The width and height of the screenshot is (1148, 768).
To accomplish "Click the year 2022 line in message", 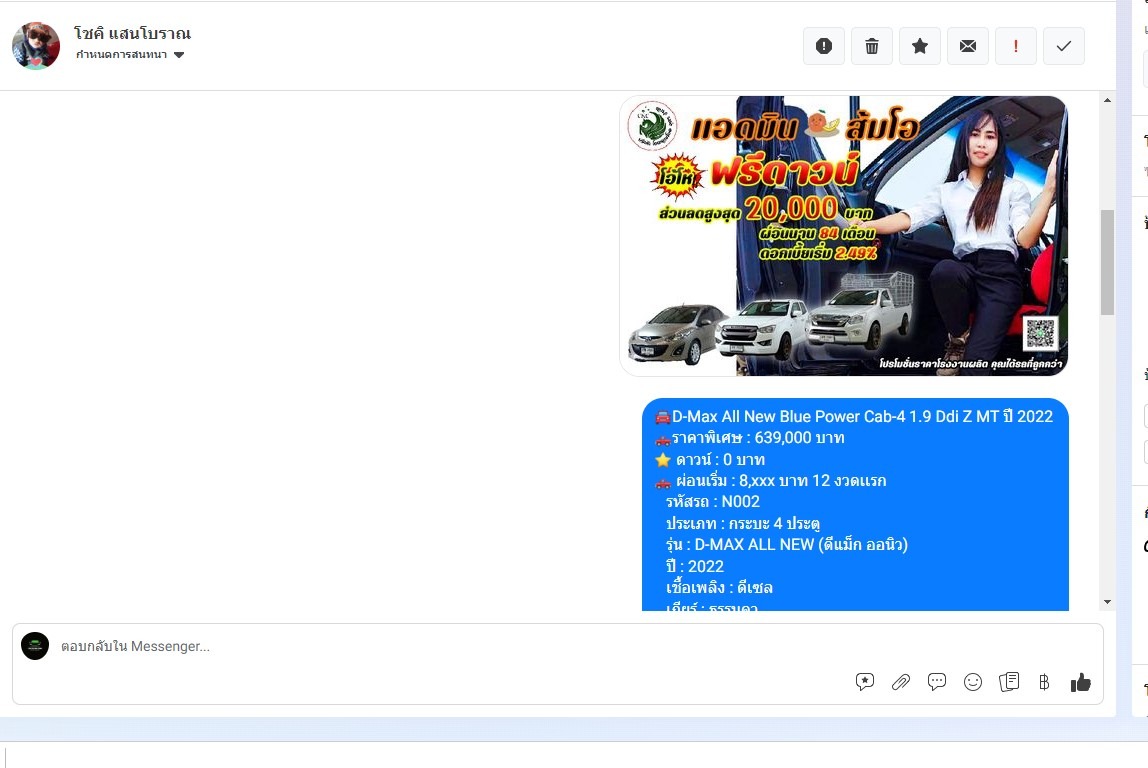I will tap(695, 566).
